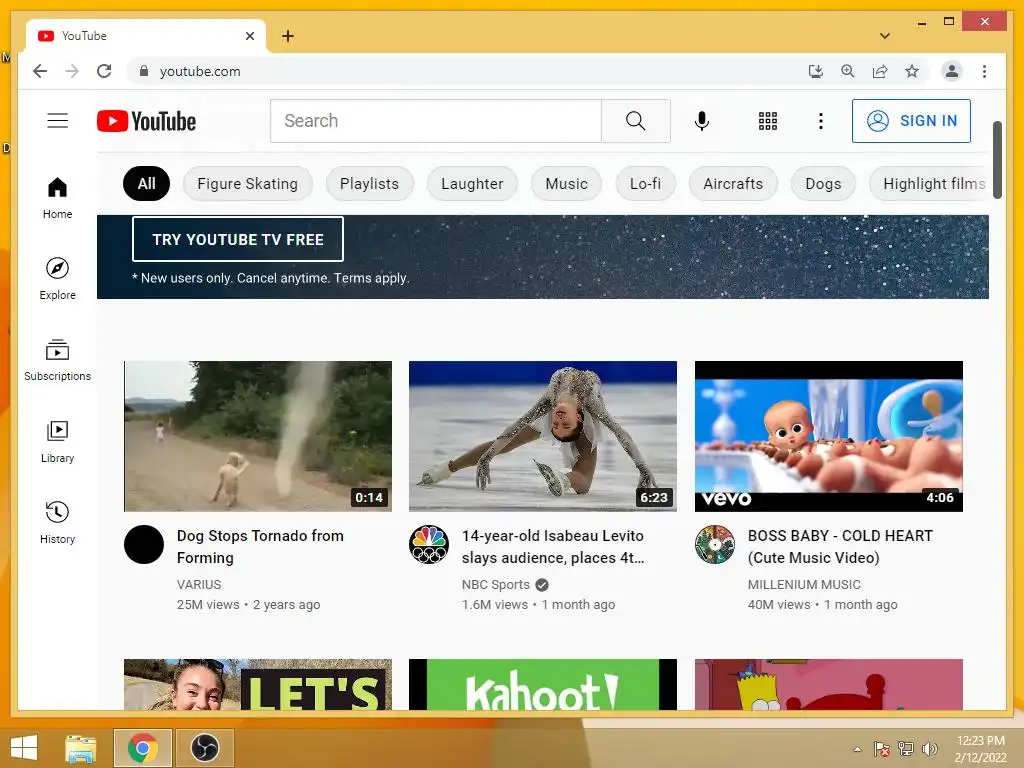Open the Bart Simpson video thumbnail
This screenshot has height=768, width=1024.
[829, 684]
